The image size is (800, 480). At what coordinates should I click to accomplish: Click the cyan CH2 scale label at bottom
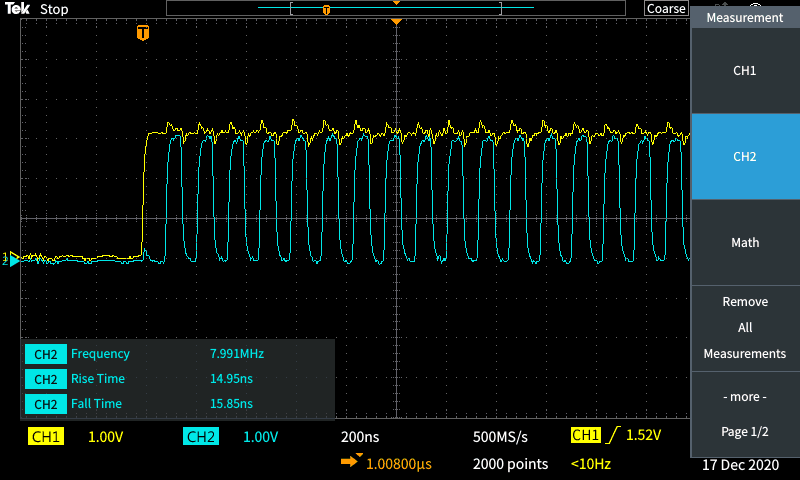click(x=201, y=437)
